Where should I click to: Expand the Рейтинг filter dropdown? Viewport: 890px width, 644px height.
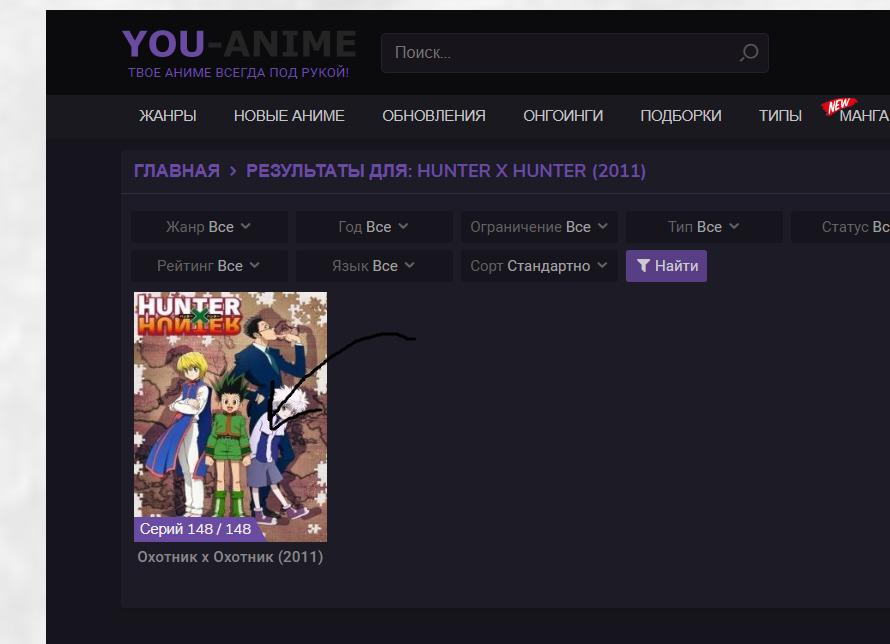pos(209,266)
